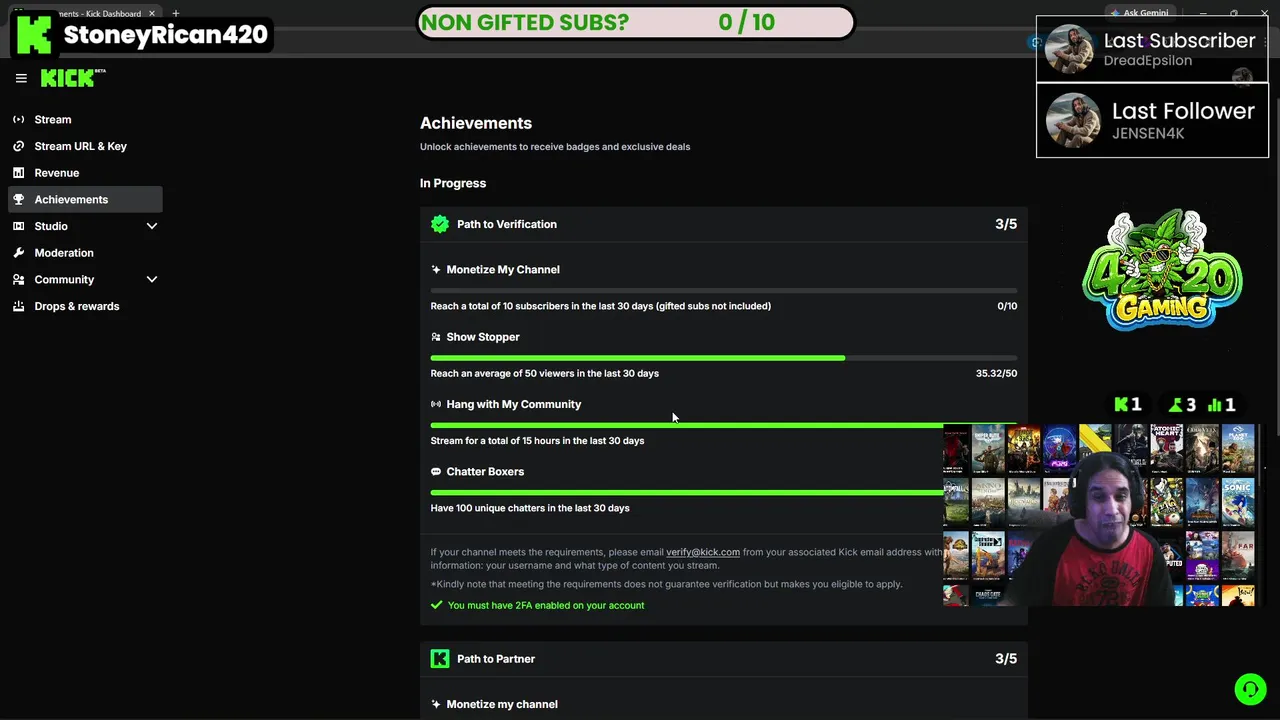Click the verify@kick.com email link
This screenshot has height=720, width=1280.
click(x=703, y=552)
